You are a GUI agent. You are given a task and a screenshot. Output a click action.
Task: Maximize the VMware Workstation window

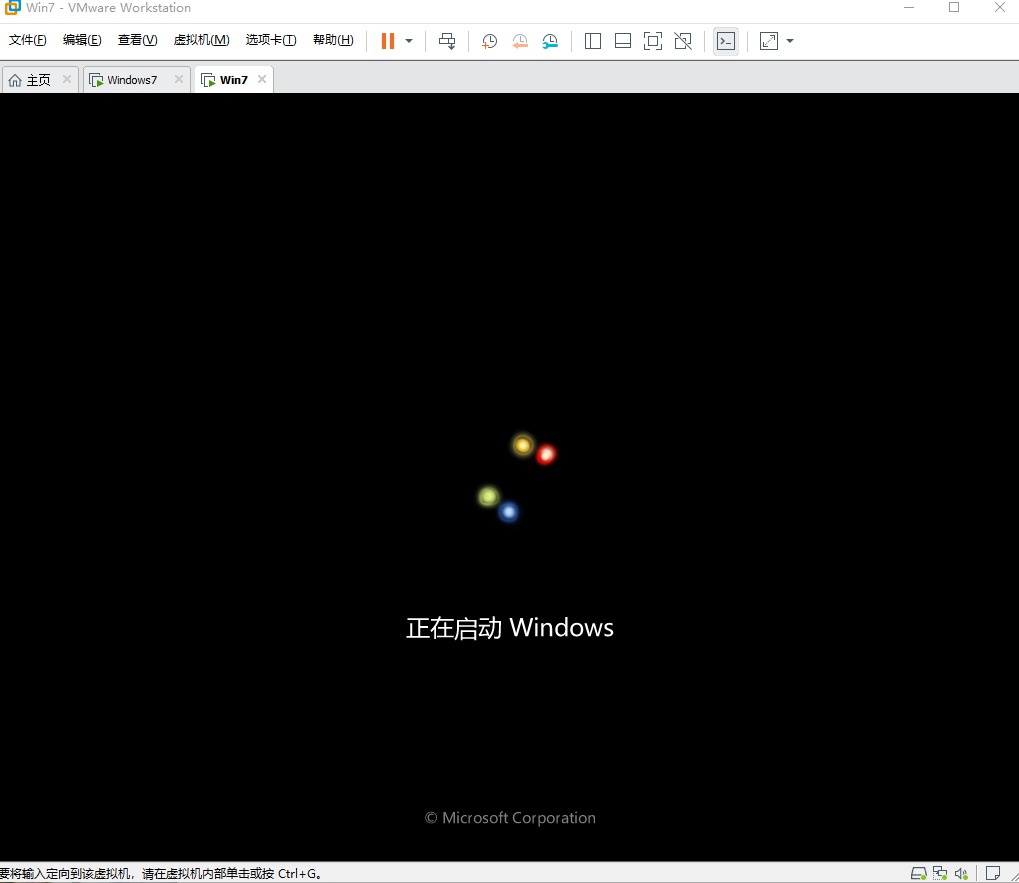tap(954, 8)
